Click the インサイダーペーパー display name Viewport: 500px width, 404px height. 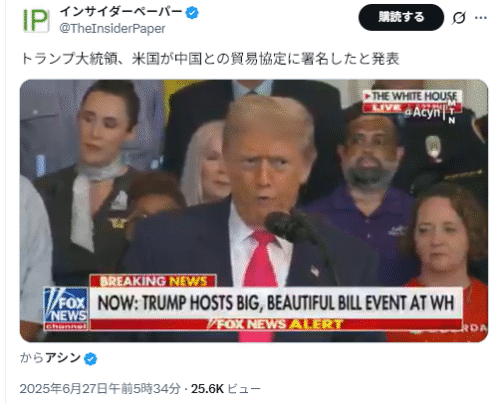pyautogui.click(x=121, y=13)
